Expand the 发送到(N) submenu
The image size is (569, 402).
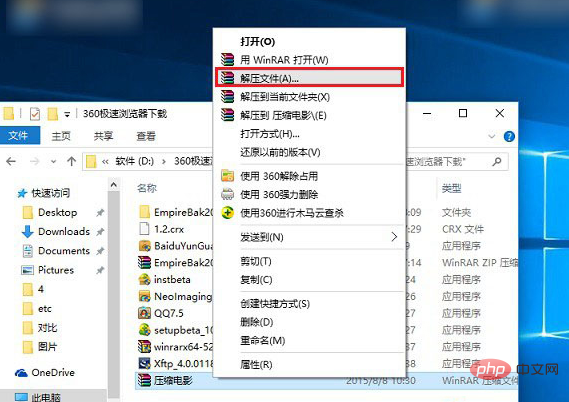pyautogui.click(x=309, y=237)
